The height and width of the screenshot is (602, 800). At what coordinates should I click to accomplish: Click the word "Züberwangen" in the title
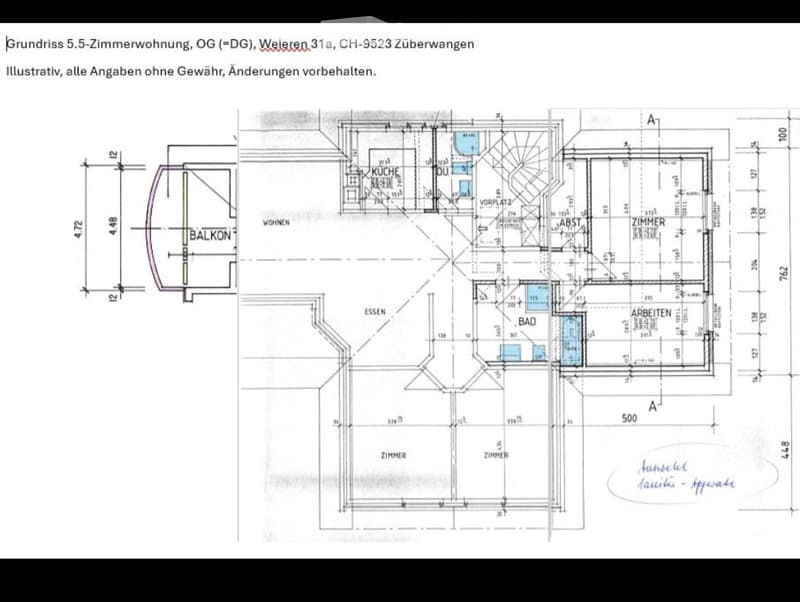(x=434, y=44)
